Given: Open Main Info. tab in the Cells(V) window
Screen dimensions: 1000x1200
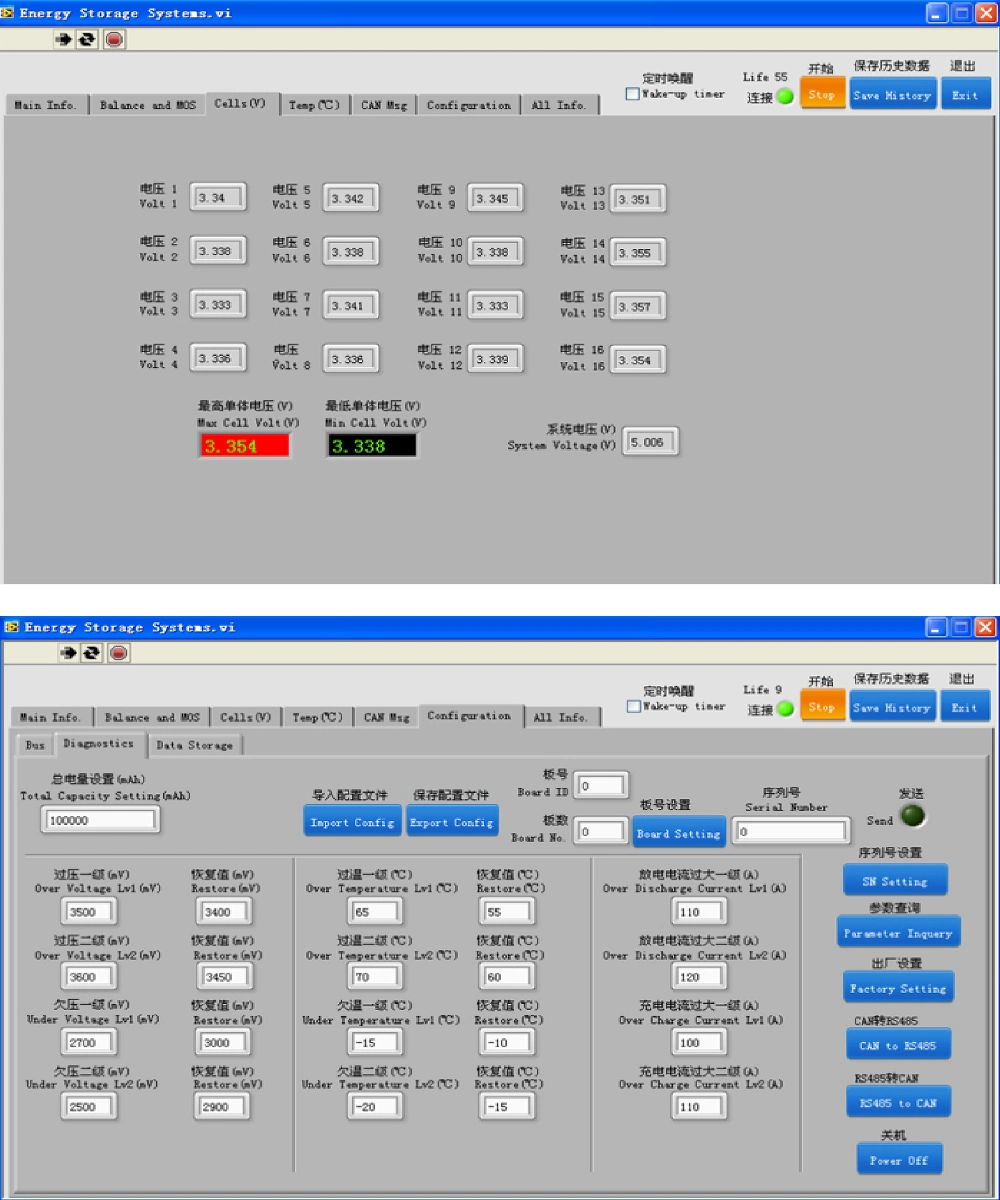Looking at the screenshot, I should pyautogui.click(x=46, y=105).
